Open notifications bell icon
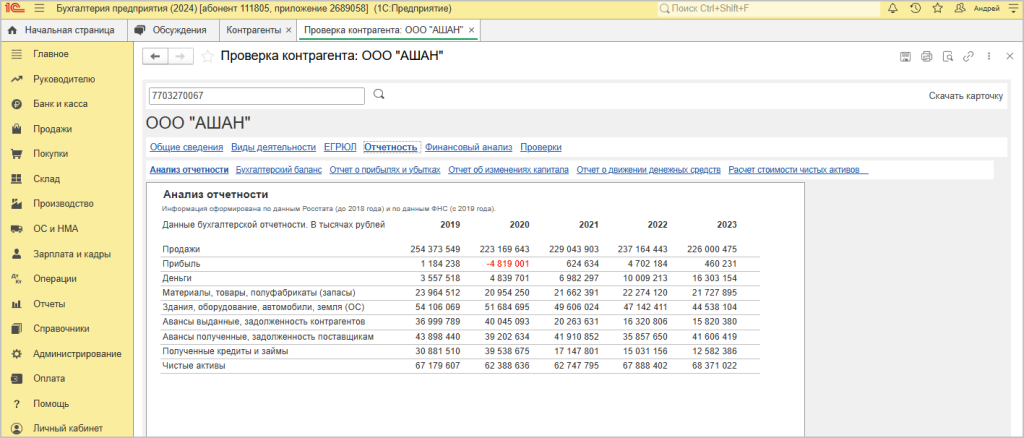Screen dimensions: 1024x438 (893, 8)
